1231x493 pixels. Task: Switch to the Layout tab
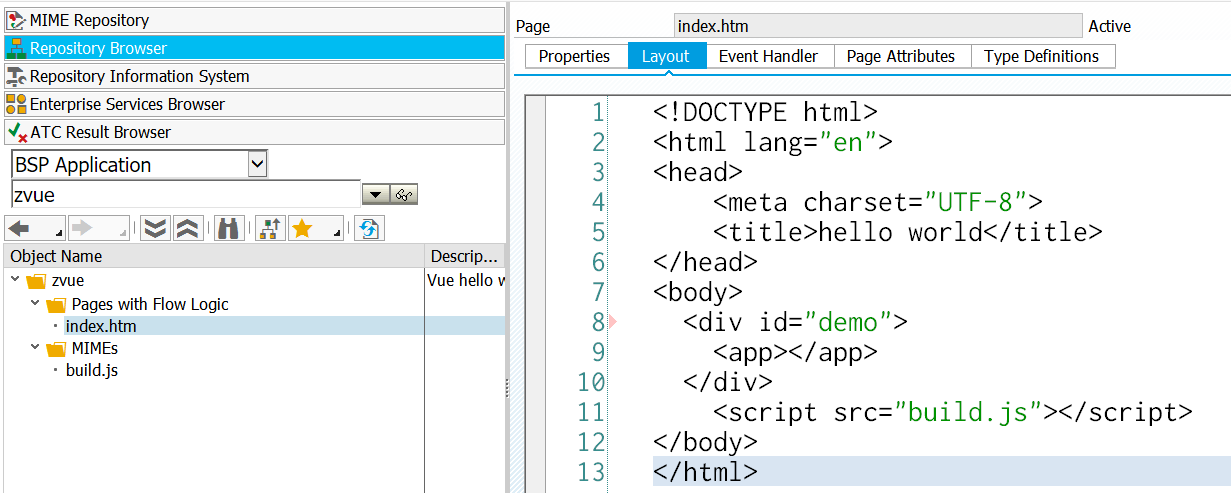pos(665,56)
